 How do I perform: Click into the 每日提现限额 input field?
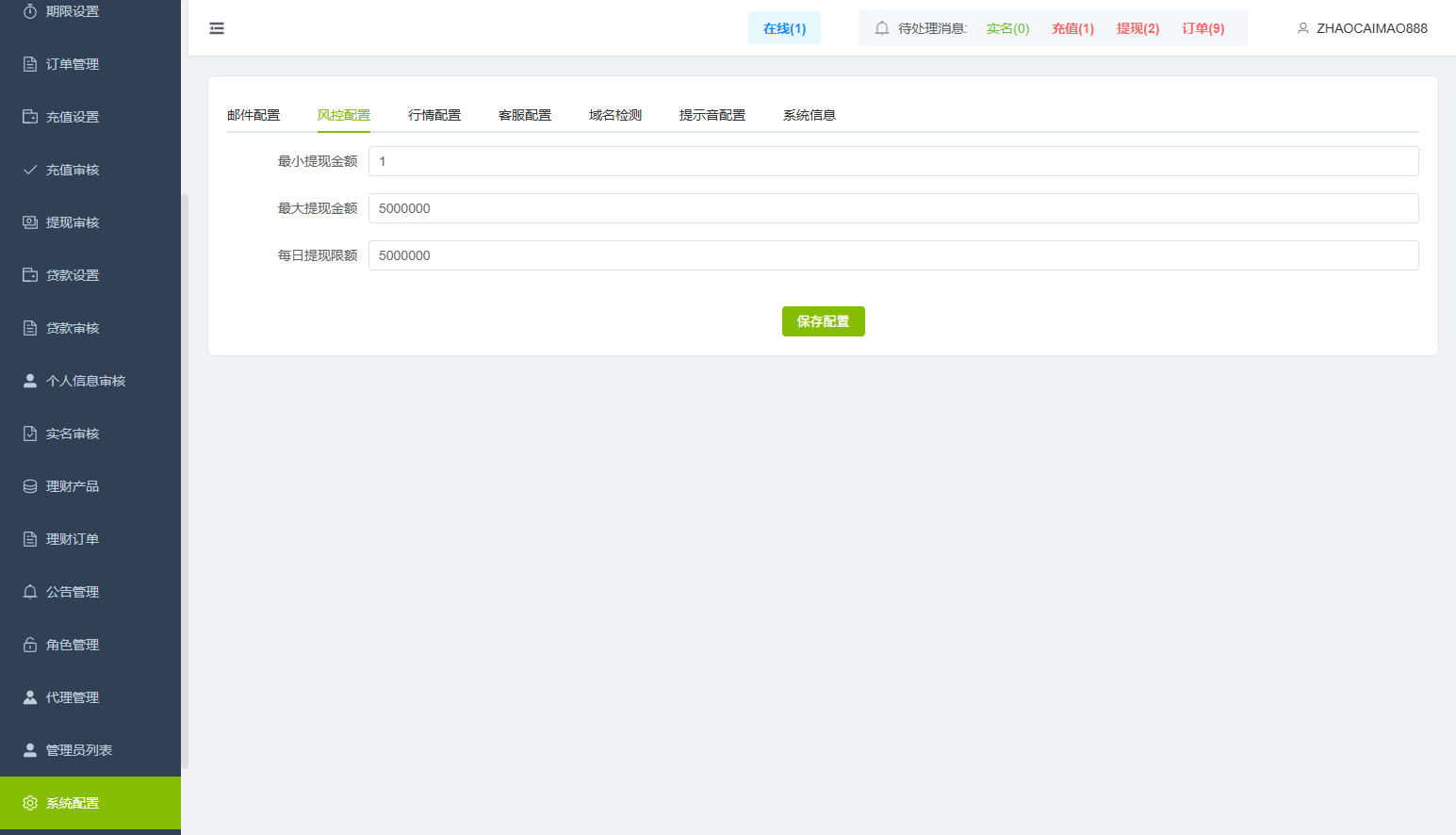pos(892,255)
